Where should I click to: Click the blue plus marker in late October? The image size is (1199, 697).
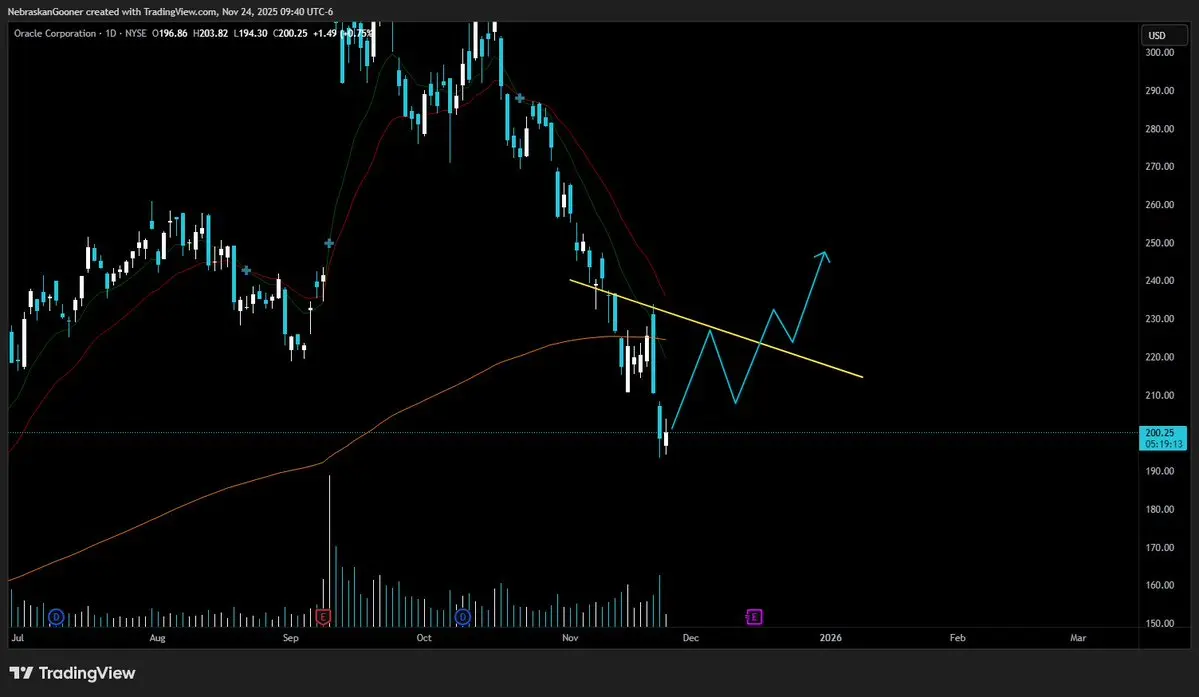tap(520, 98)
